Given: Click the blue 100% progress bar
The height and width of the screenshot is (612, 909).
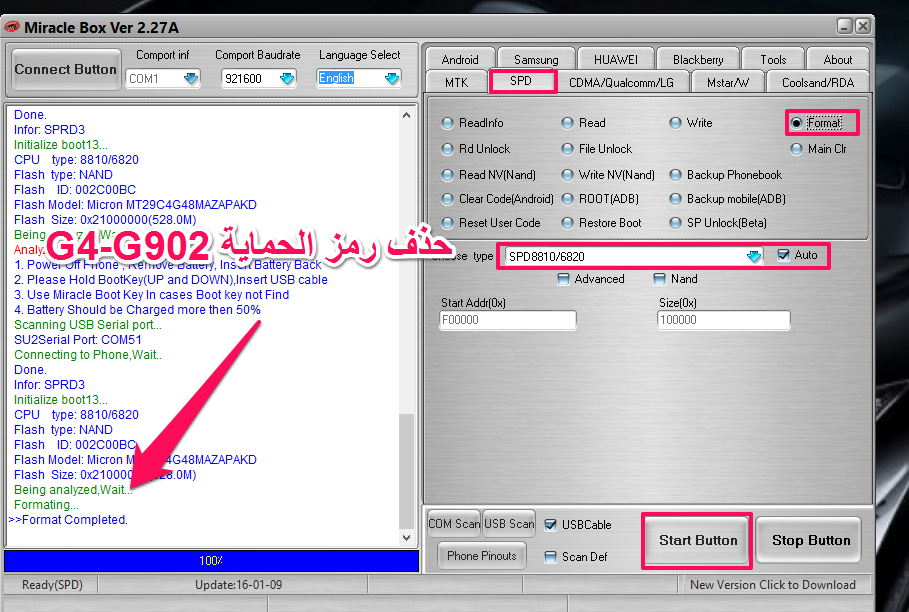Looking at the screenshot, I should coord(211,561).
